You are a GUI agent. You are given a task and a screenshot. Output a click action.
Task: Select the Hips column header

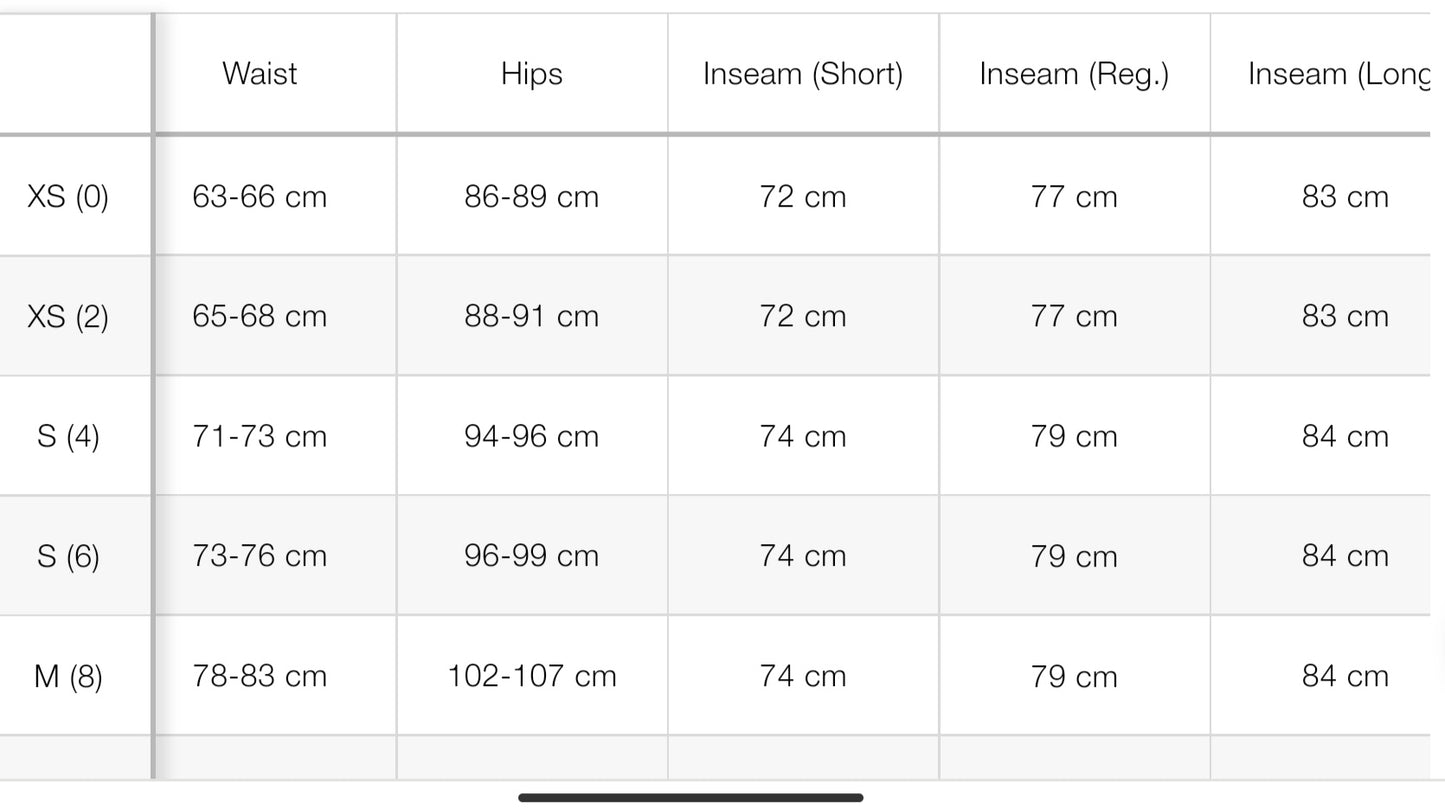(532, 74)
